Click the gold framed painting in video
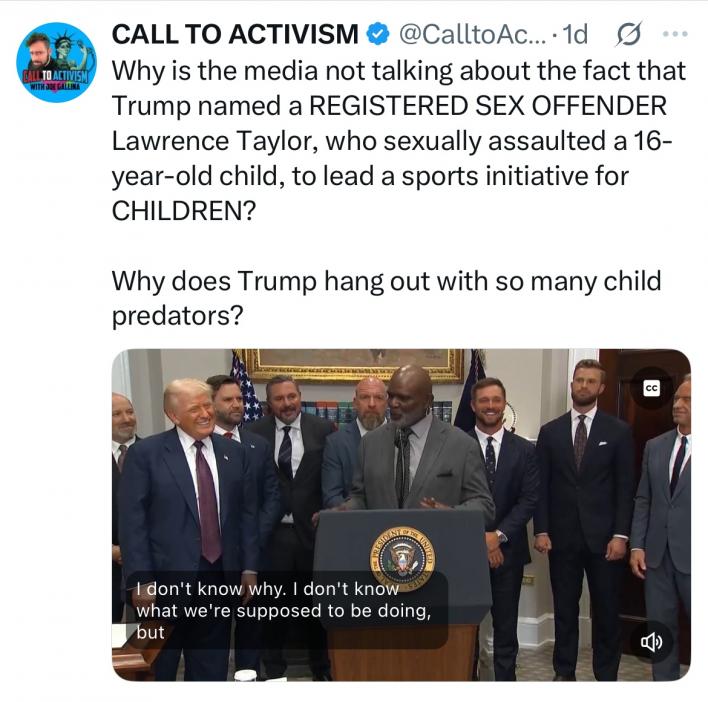Screen dimensions: 708x702 354,365
